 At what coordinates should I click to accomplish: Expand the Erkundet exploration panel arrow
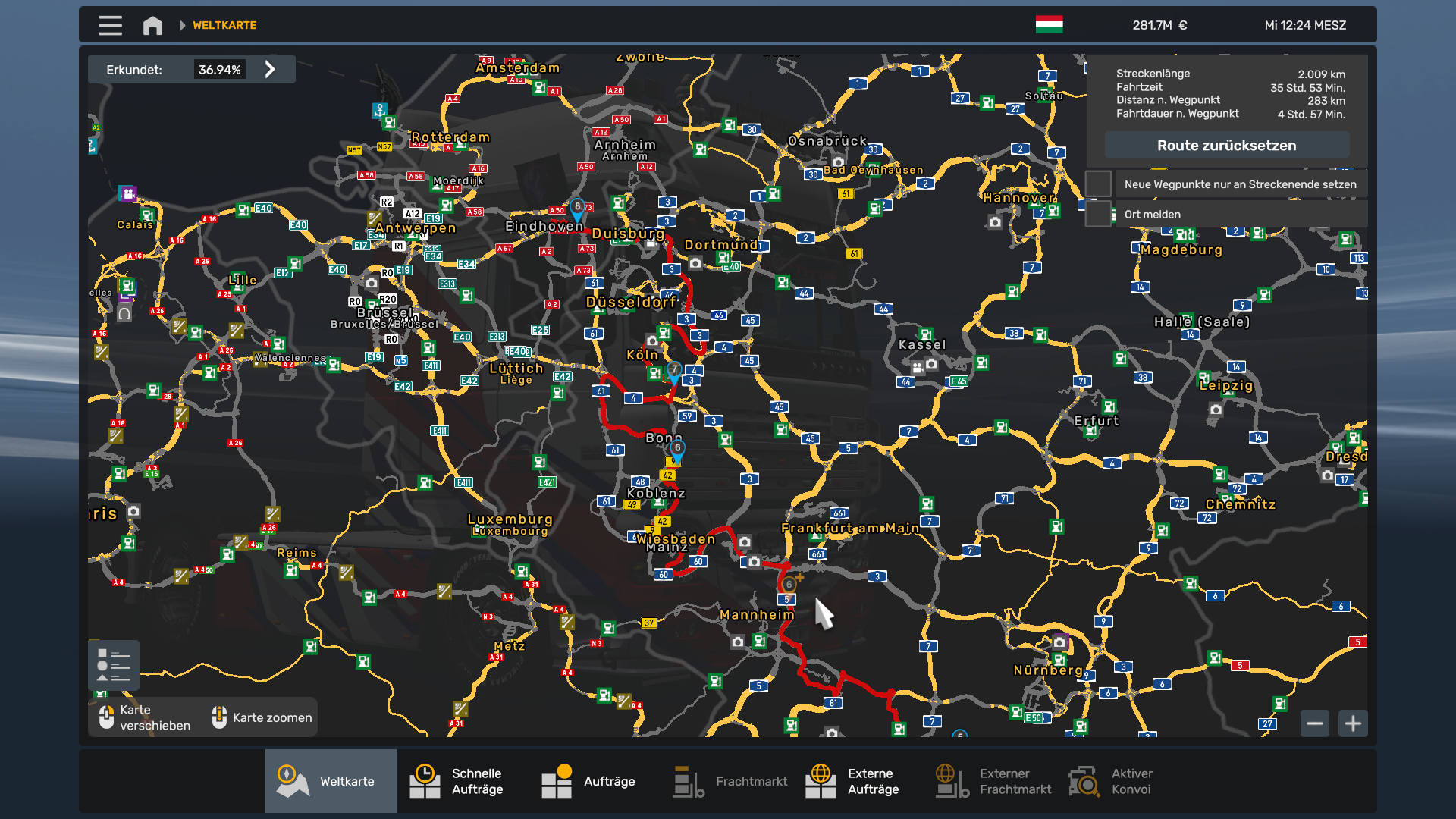pos(270,69)
